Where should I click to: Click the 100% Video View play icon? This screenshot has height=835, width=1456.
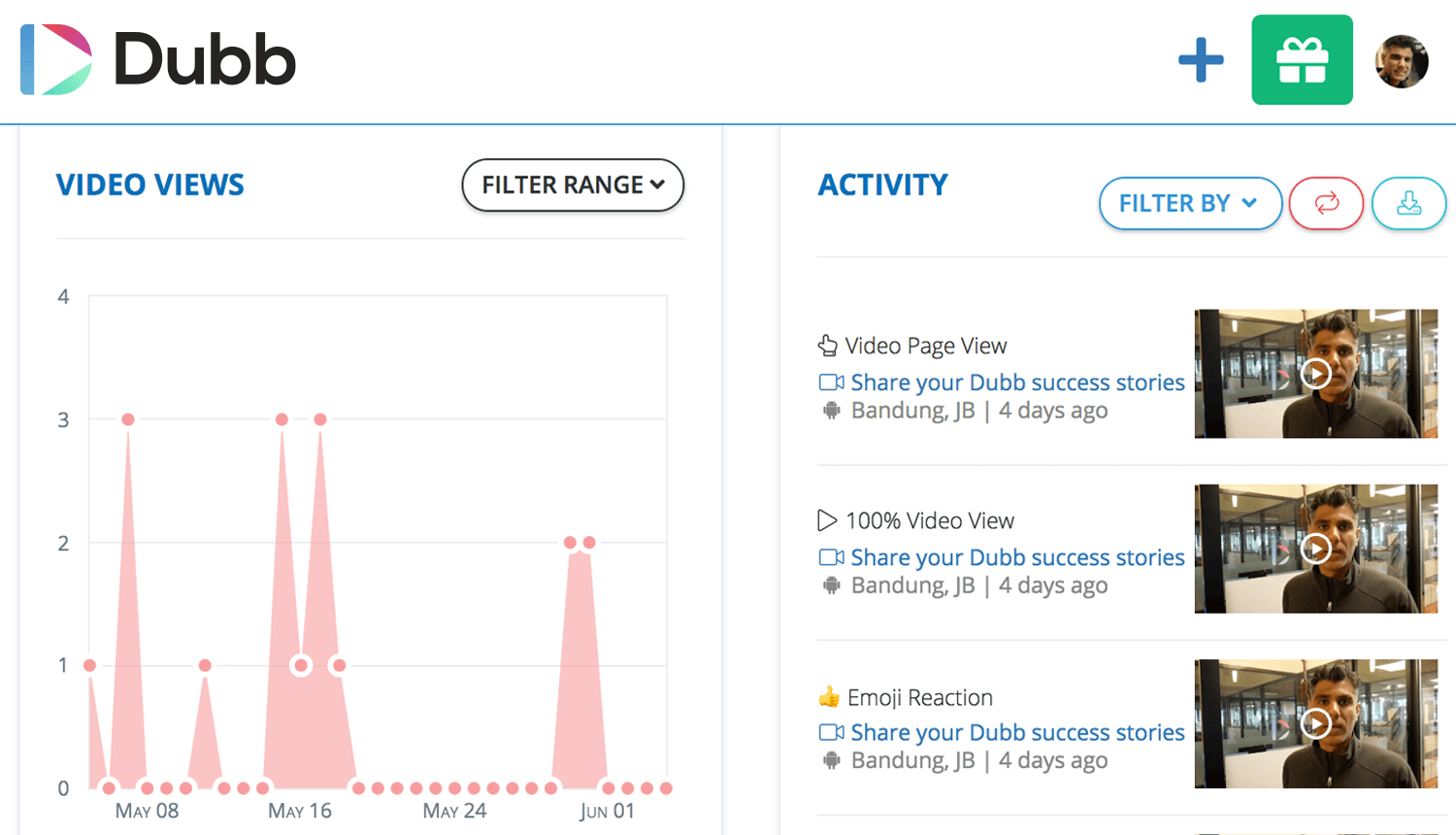[827, 521]
